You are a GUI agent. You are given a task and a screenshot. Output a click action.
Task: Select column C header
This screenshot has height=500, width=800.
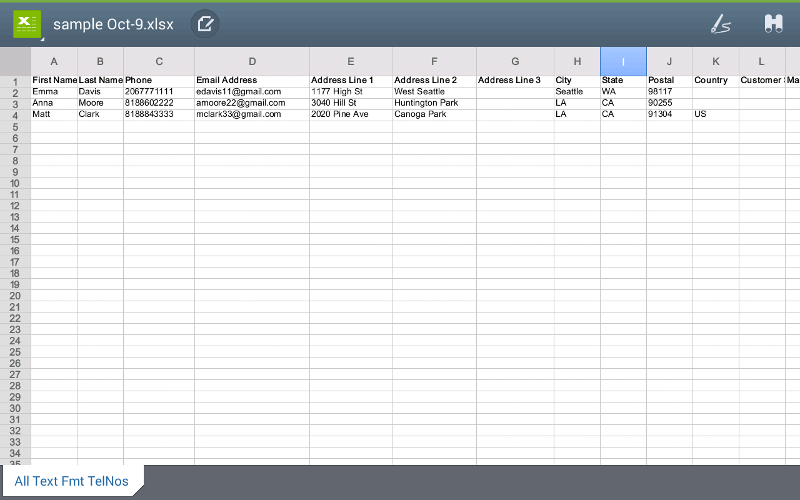tap(159, 61)
